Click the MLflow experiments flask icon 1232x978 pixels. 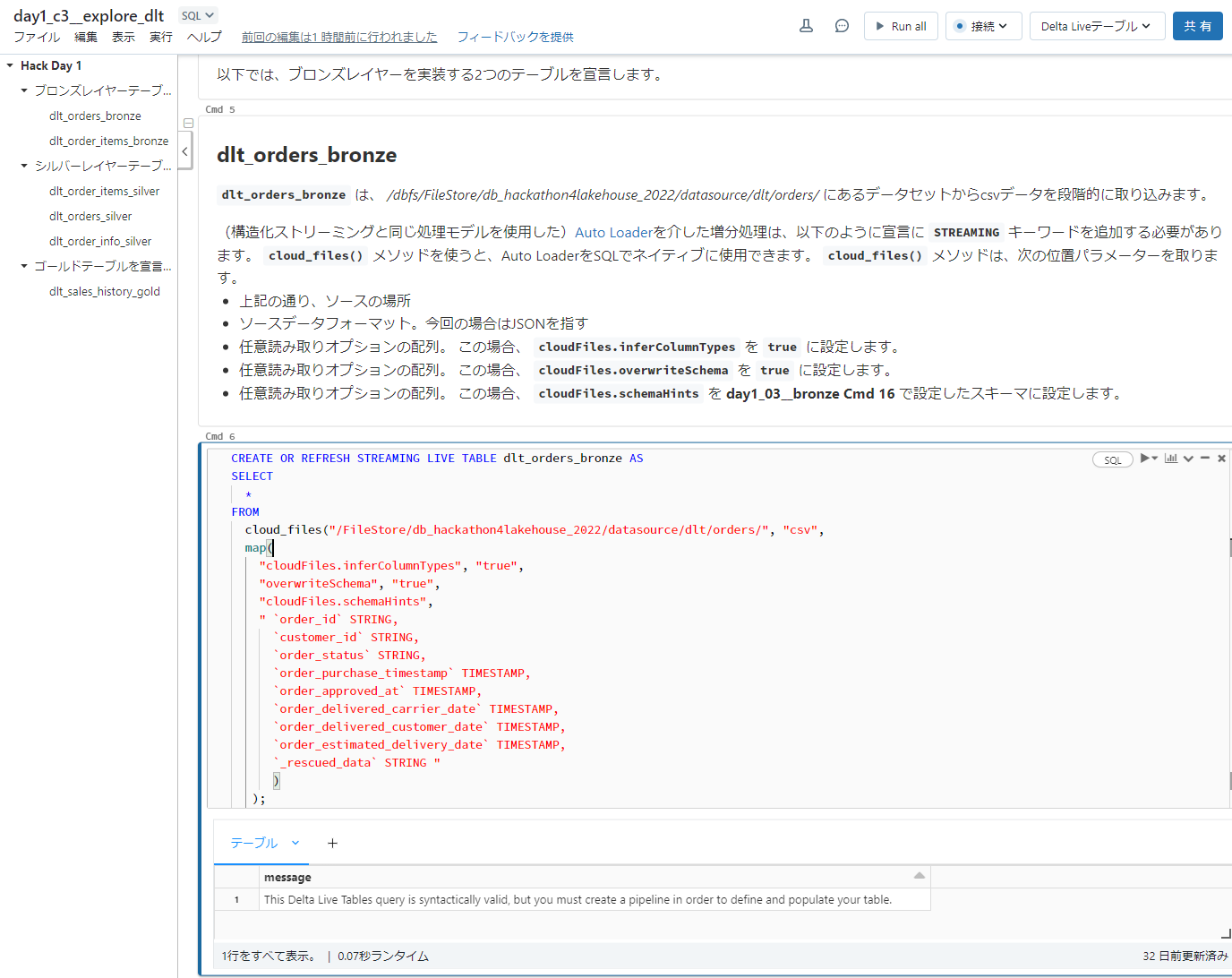coord(805,26)
